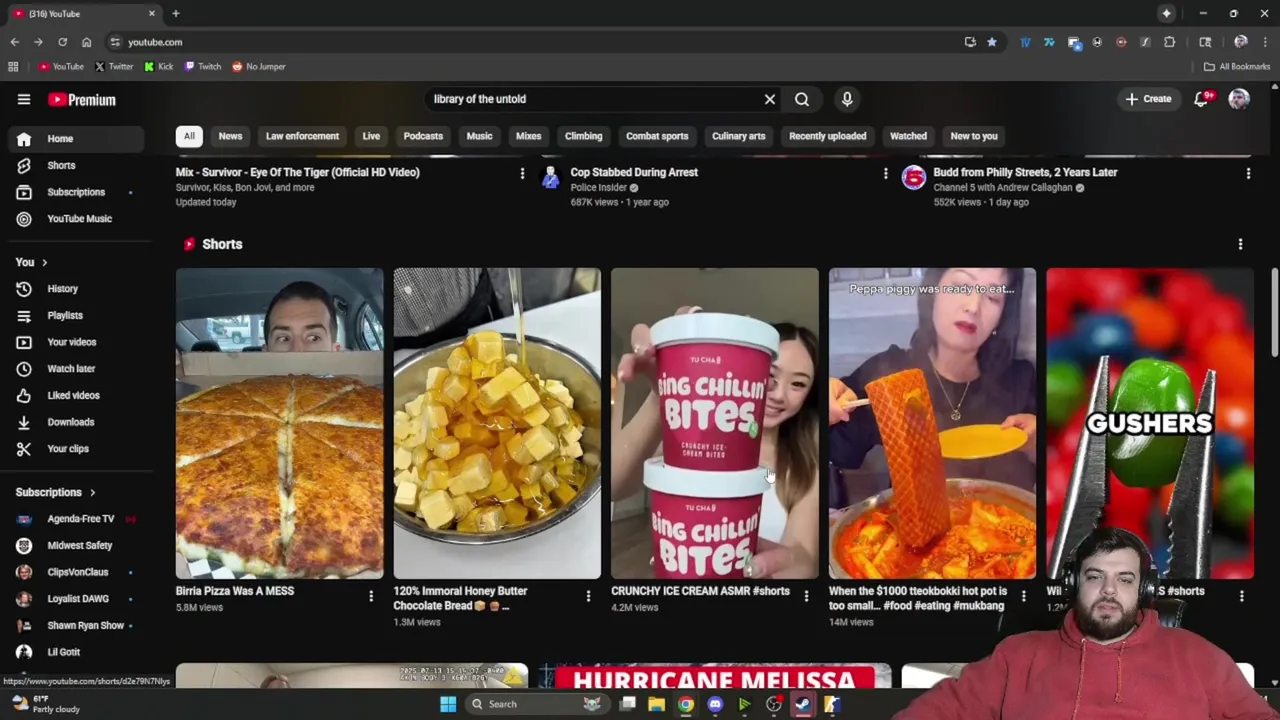The width and height of the screenshot is (1280, 720).
Task: Open the Shorts shelf options menu
Action: [x=1240, y=244]
